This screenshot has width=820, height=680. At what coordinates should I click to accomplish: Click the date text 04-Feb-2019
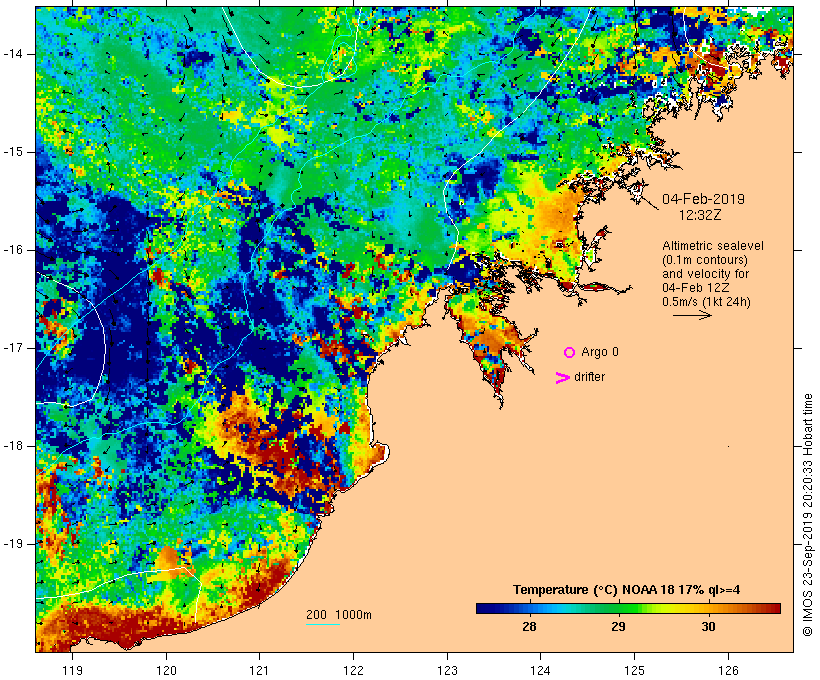[x=703, y=199]
